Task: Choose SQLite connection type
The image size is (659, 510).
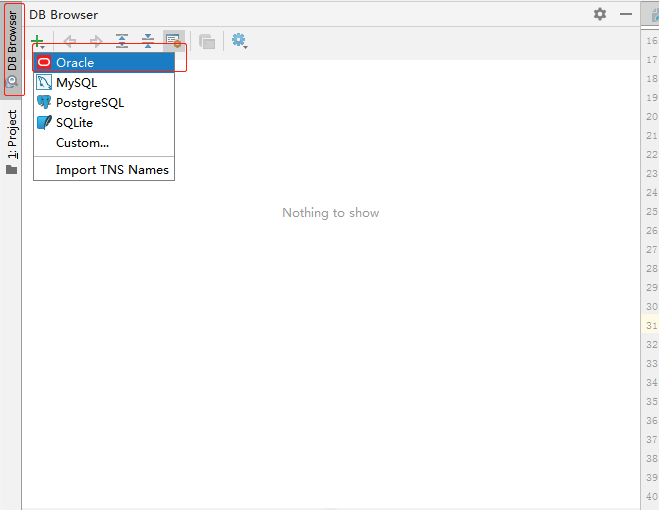Action: point(104,123)
